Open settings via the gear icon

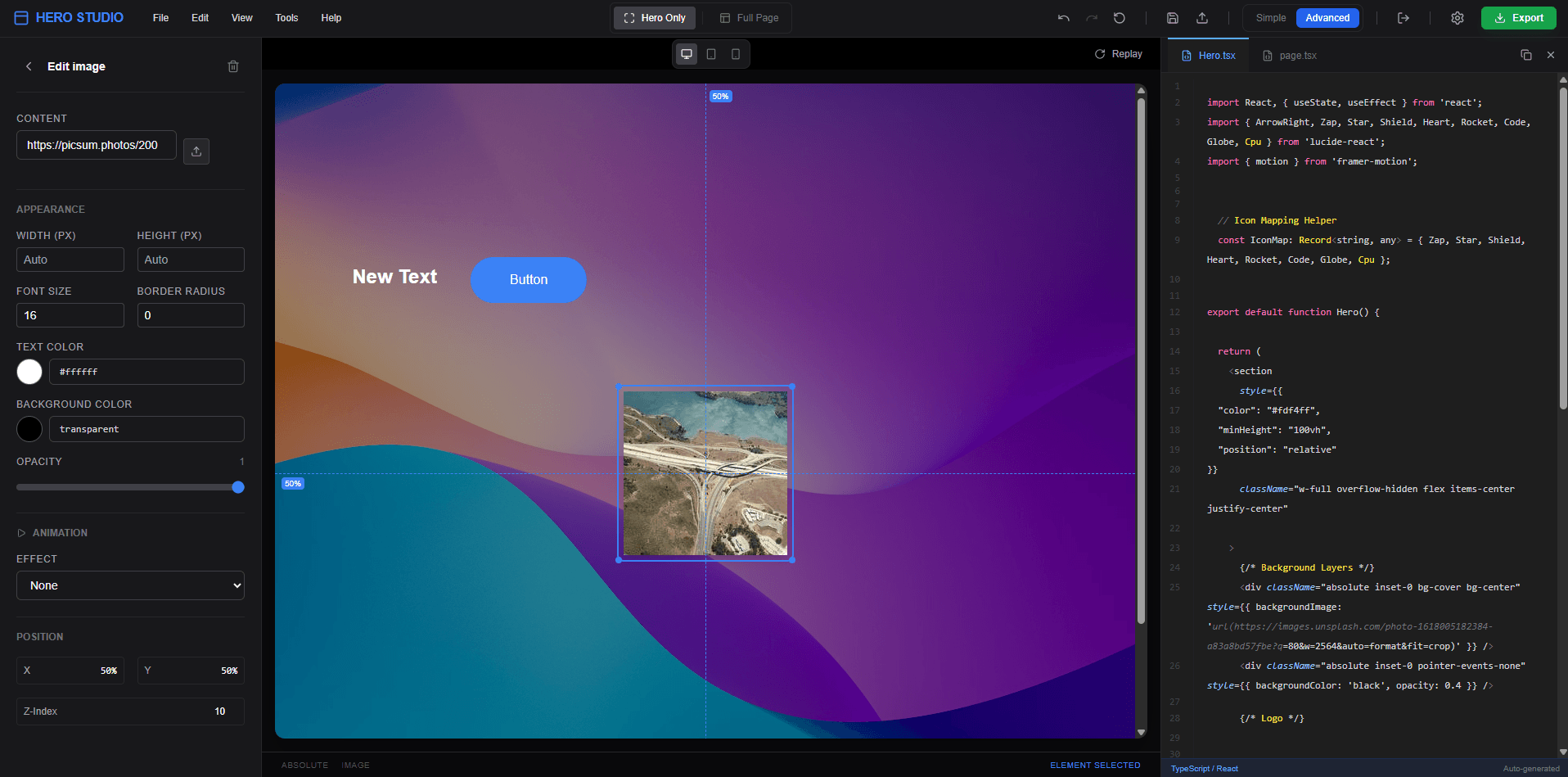[x=1457, y=18]
